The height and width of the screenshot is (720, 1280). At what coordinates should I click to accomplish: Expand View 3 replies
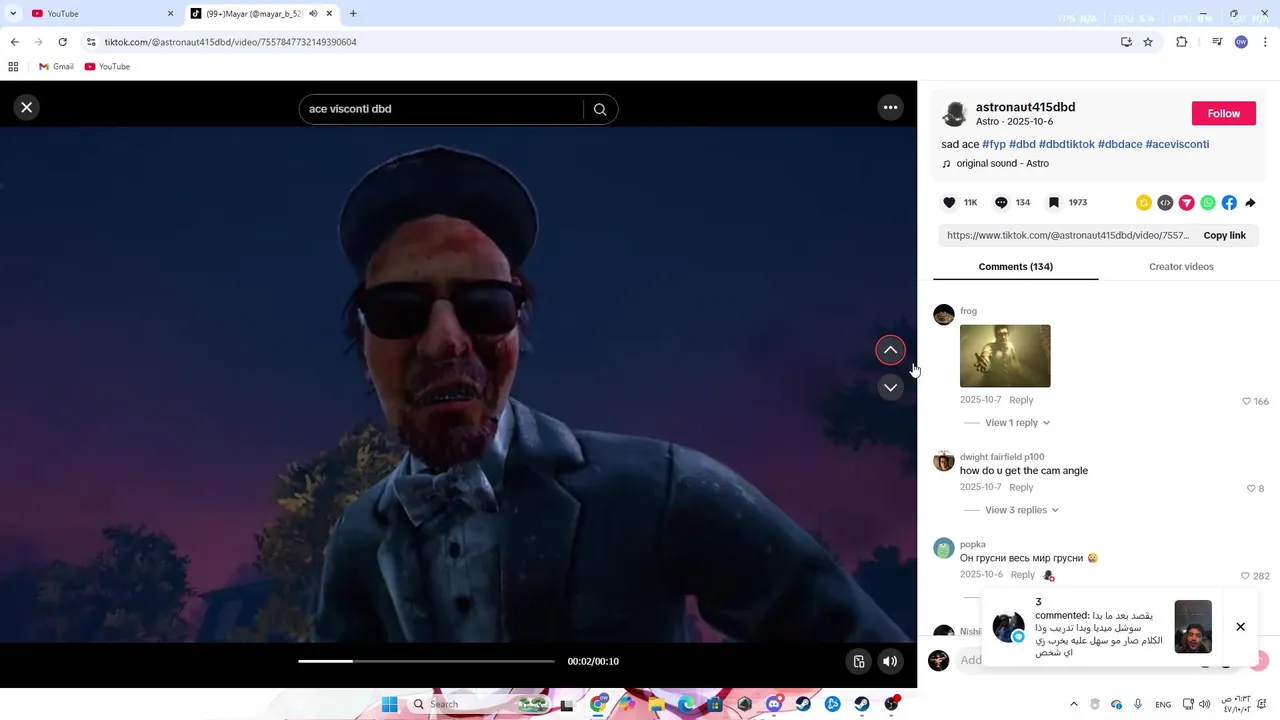pyautogui.click(x=1022, y=510)
